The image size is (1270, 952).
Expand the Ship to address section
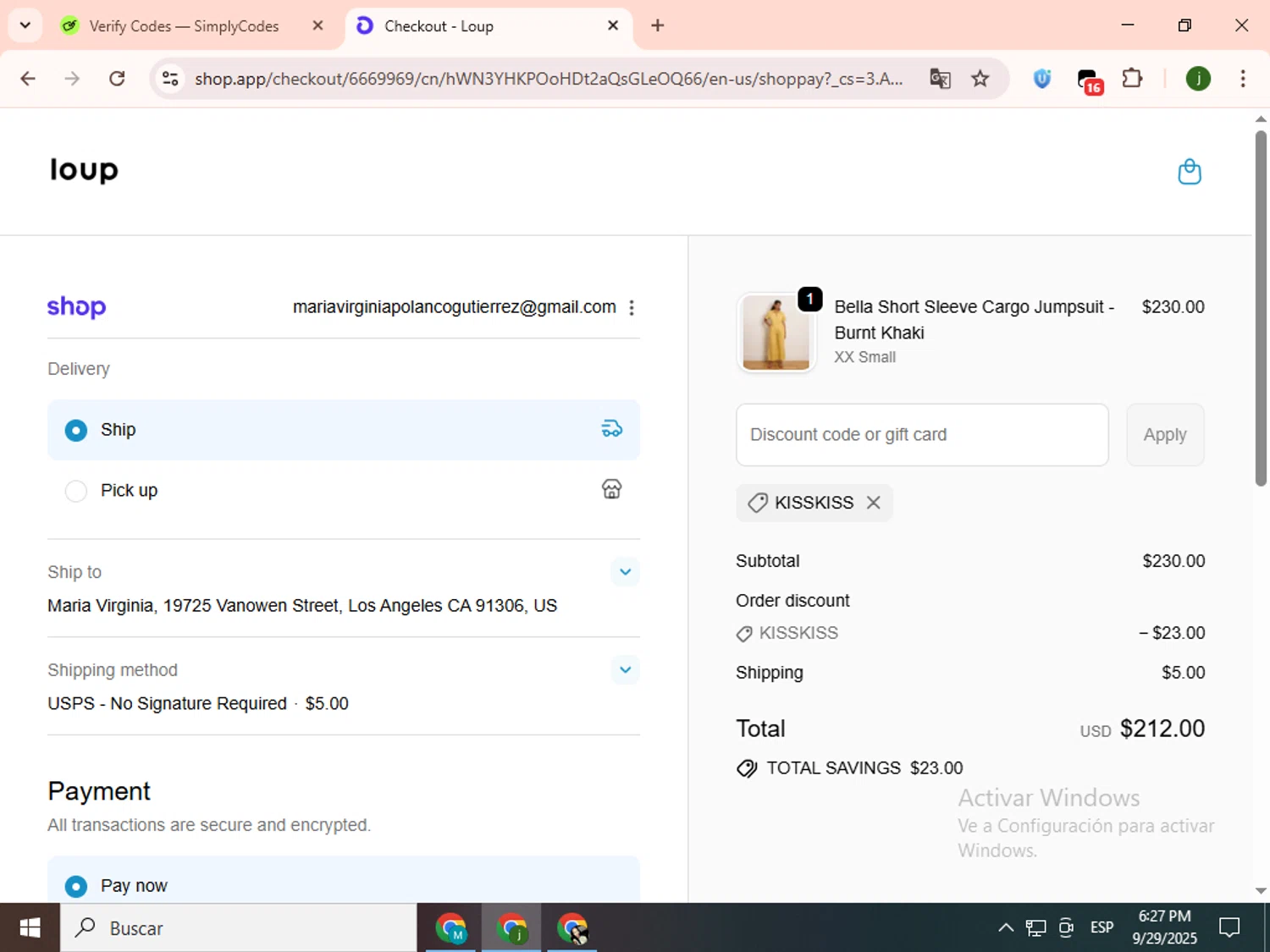(625, 572)
